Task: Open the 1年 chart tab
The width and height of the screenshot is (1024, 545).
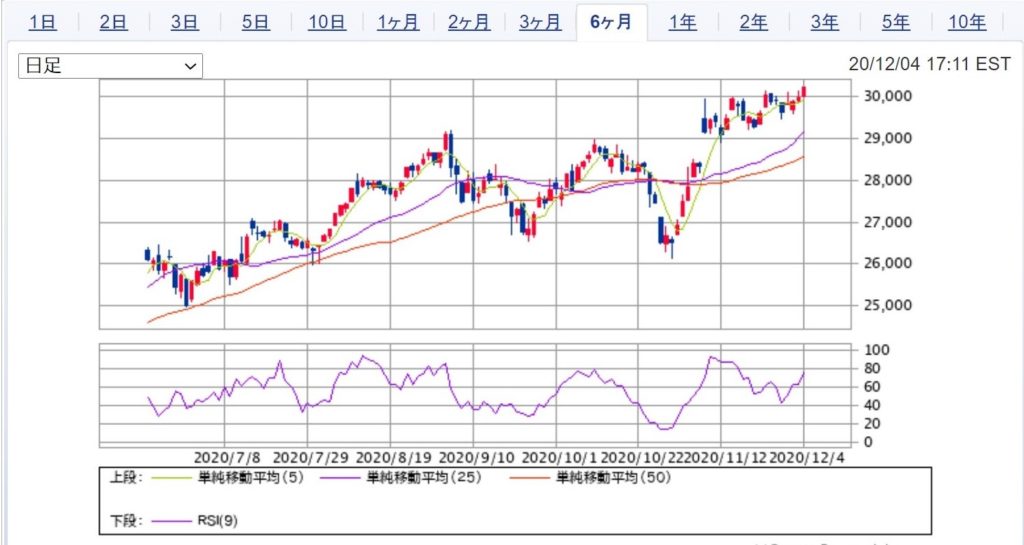Action: coord(682,22)
